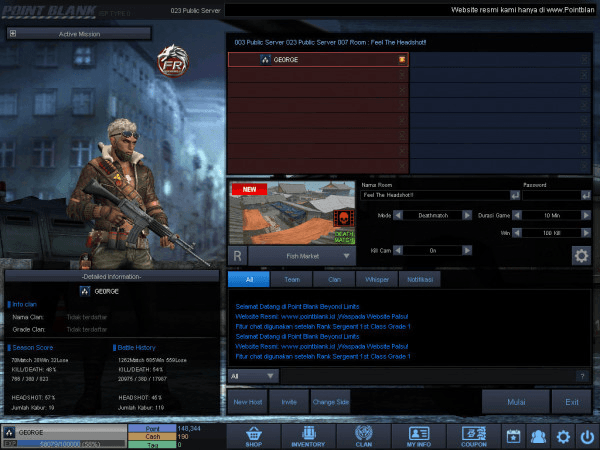This screenshot has width=600, height=450.
Task: Open the Coupon window
Action: coord(473,436)
